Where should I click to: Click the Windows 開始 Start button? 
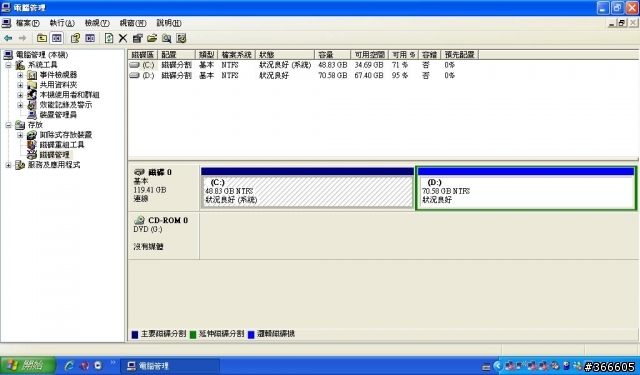pos(28,365)
